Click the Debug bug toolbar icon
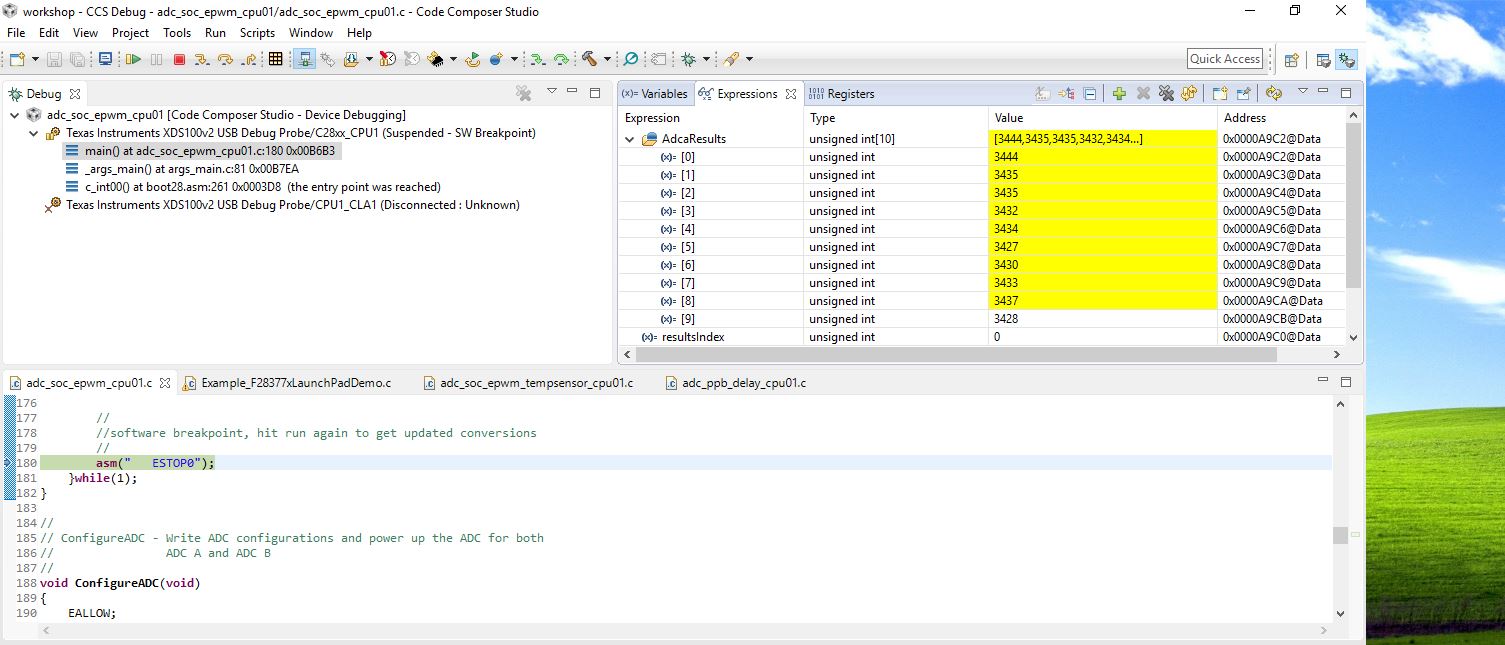1505x645 pixels. click(x=689, y=60)
